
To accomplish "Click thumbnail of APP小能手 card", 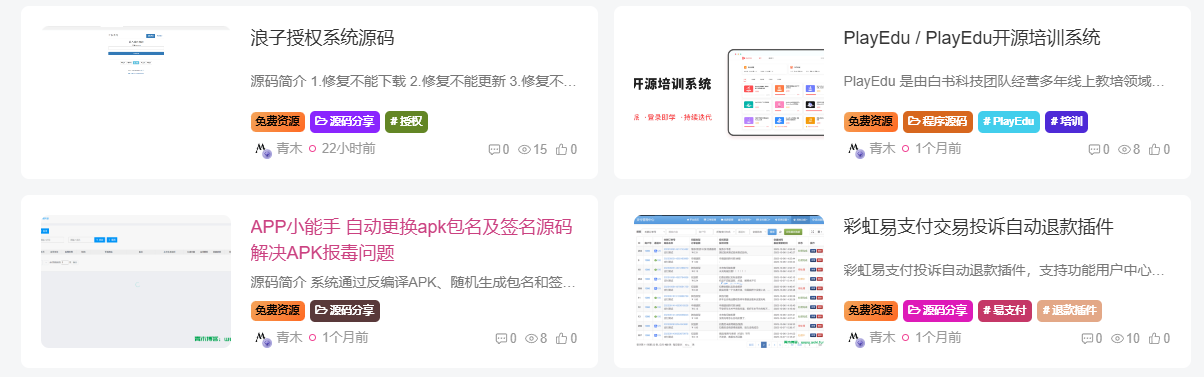I will point(135,281).
